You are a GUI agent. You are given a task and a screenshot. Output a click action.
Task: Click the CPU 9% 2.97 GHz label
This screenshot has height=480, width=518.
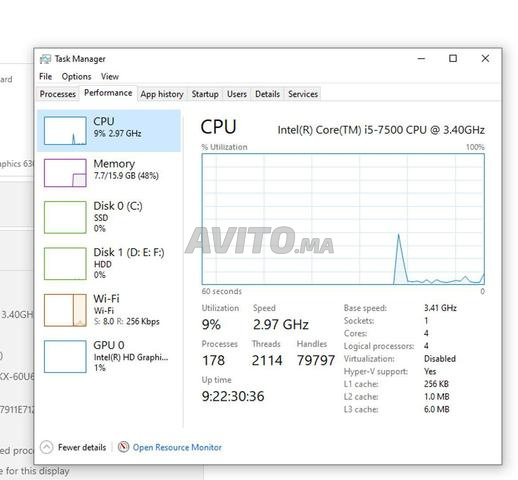click(117, 127)
